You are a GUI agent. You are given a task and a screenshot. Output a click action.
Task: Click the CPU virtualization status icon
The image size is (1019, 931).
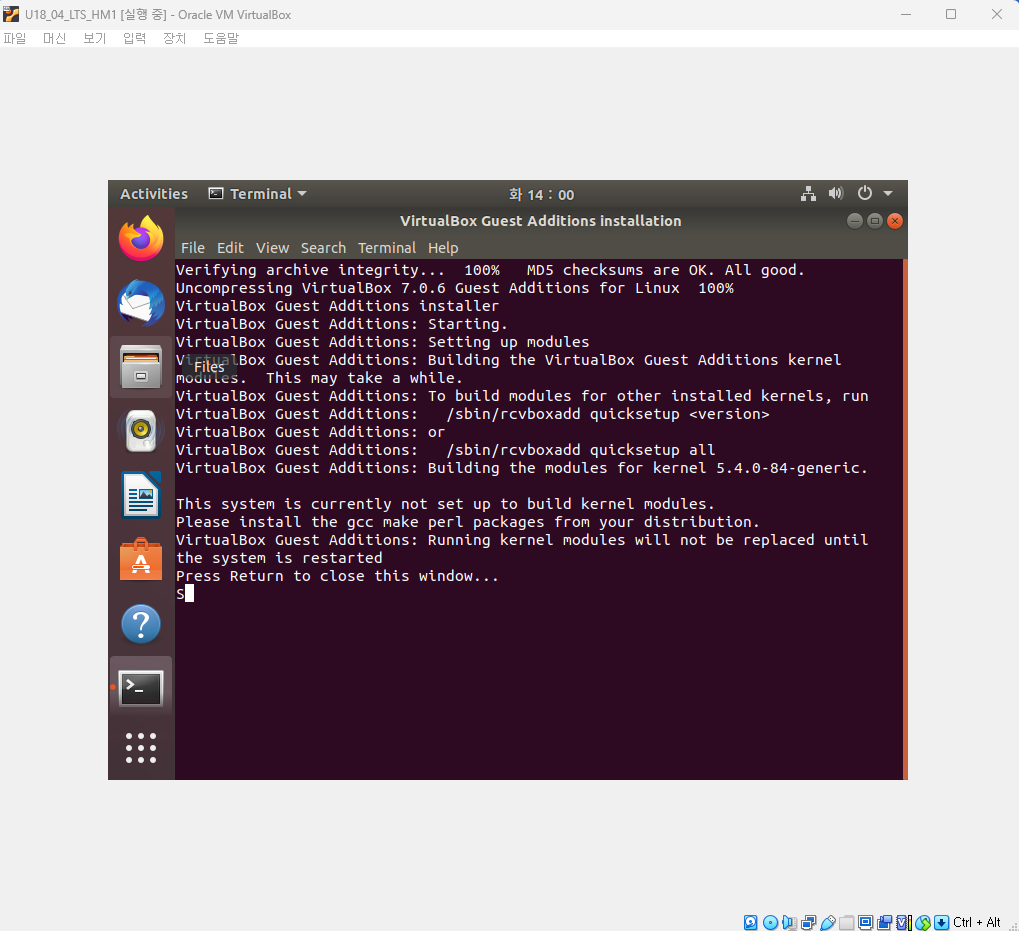coord(904,922)
